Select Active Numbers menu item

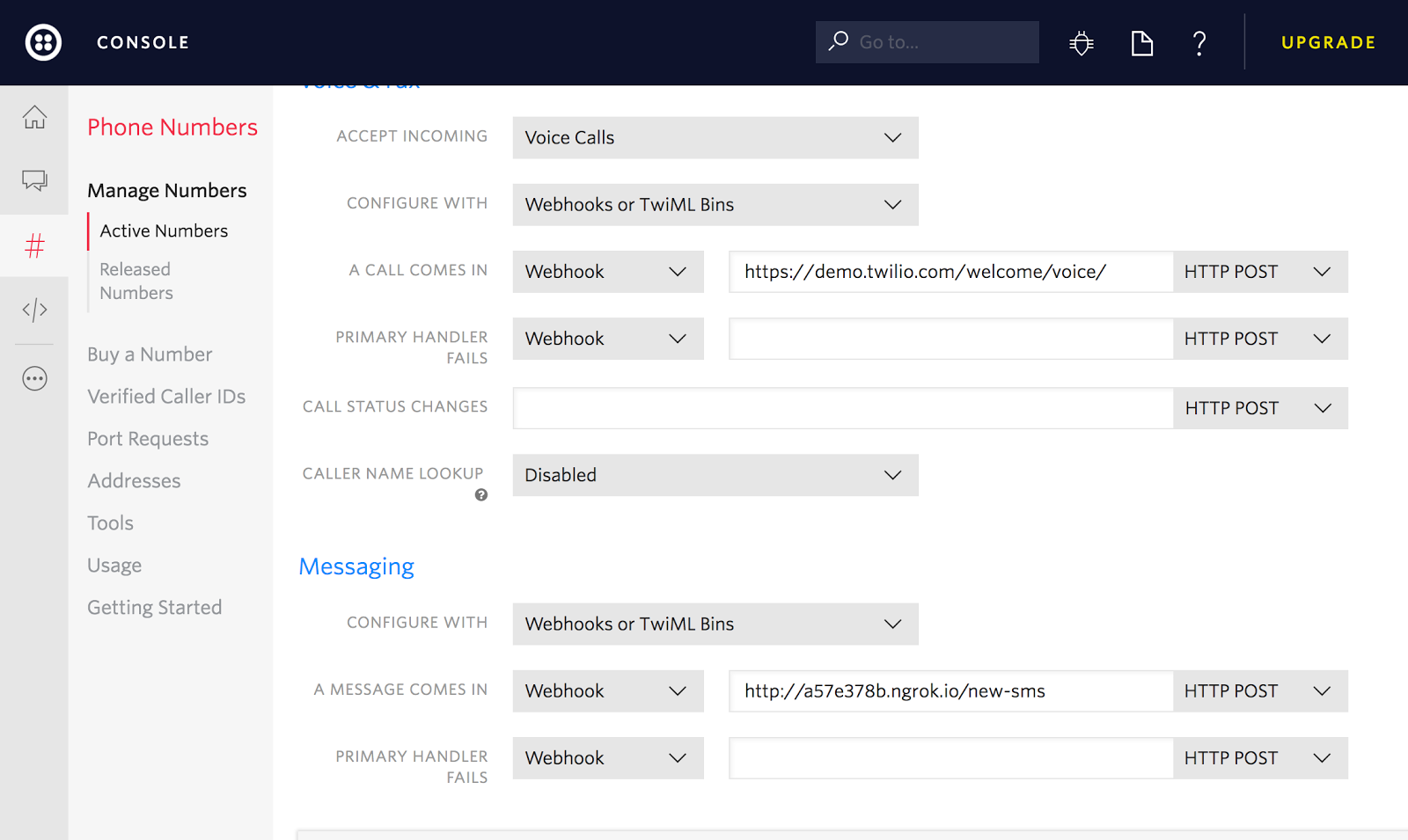[x=164, y=230]
